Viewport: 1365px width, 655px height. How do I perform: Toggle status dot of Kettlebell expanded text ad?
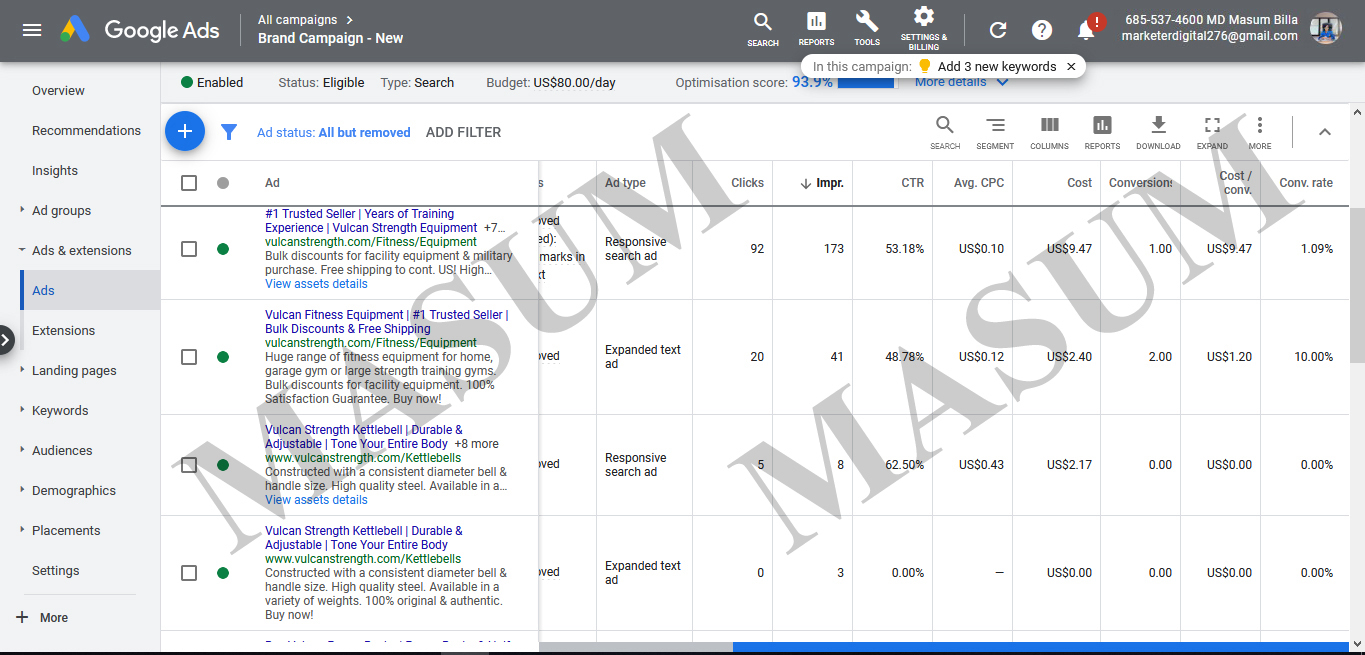click(x=223, y=573)
